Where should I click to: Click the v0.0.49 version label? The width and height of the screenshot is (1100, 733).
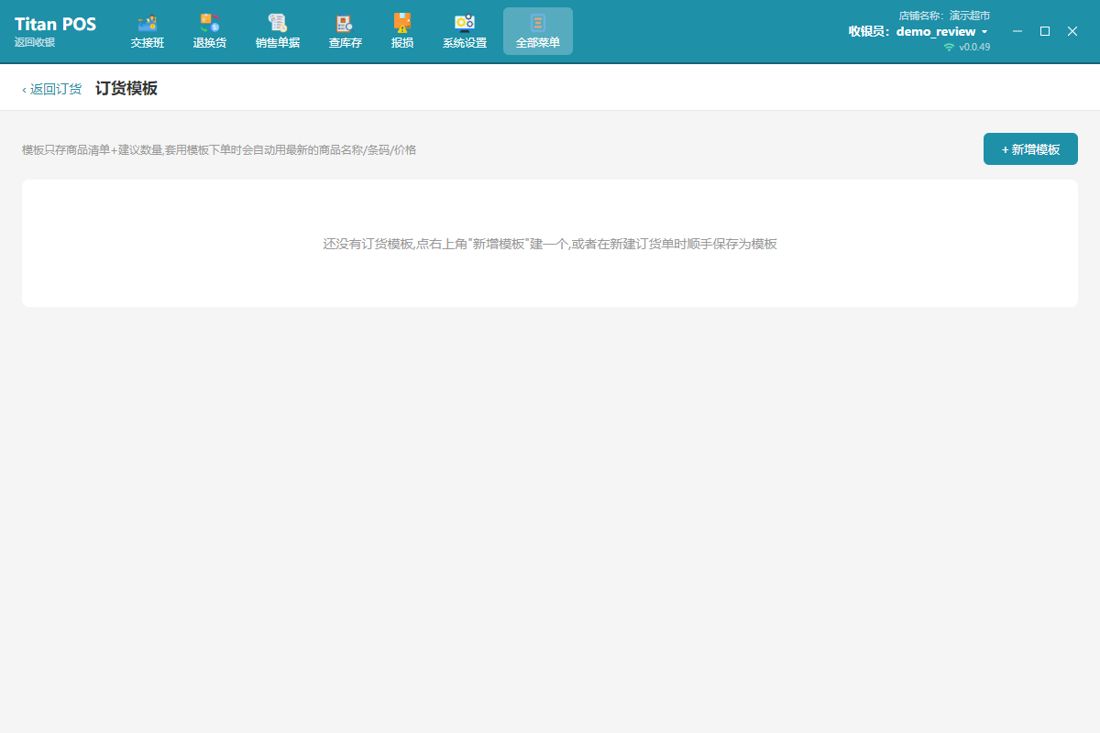coord(974,47)
